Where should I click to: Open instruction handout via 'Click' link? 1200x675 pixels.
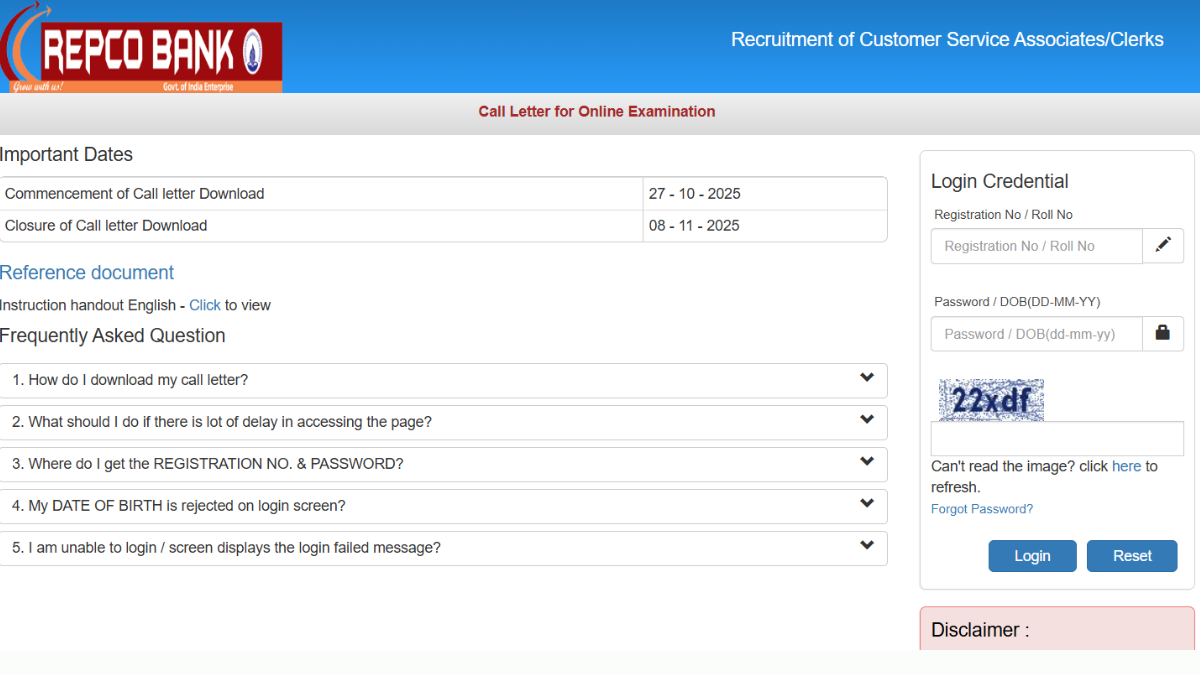(x=204, y=305)
